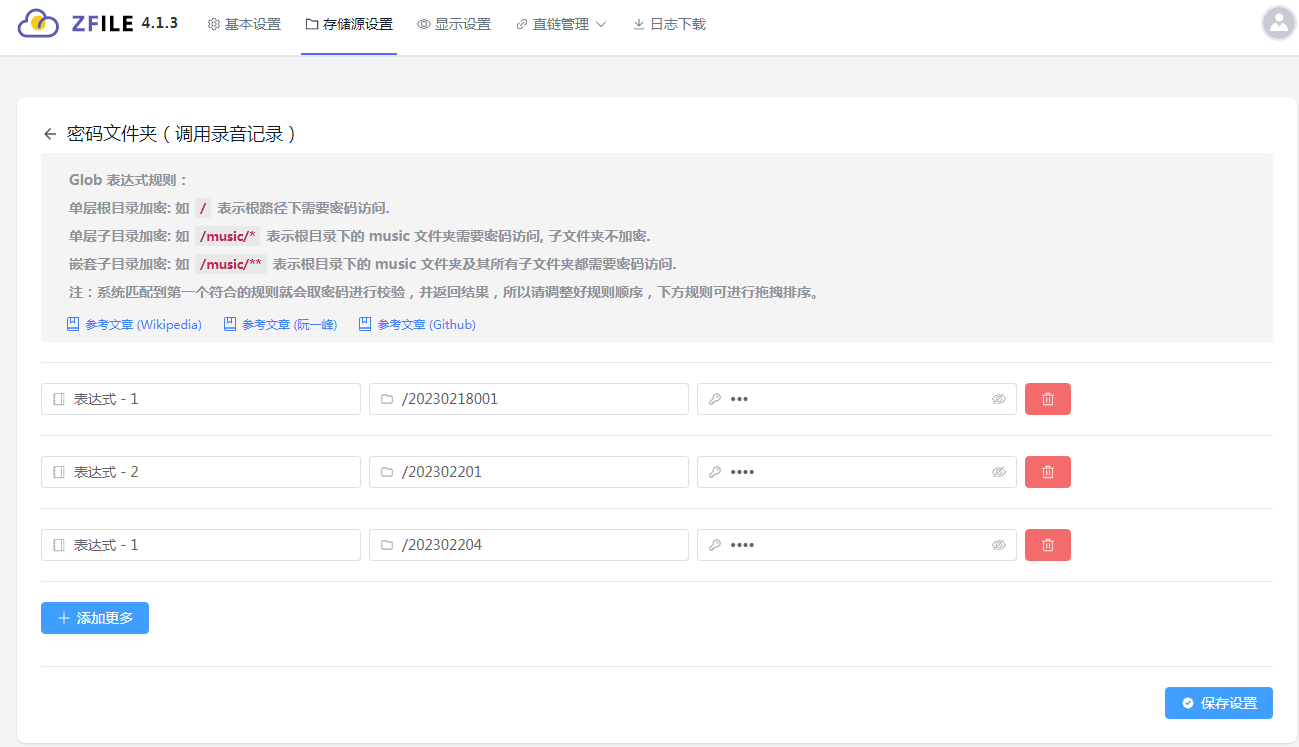The height and width of the screenshot is (747, 1299).
Task: Expand the 直链管理 dropdown menu
Action: point(560,24)
